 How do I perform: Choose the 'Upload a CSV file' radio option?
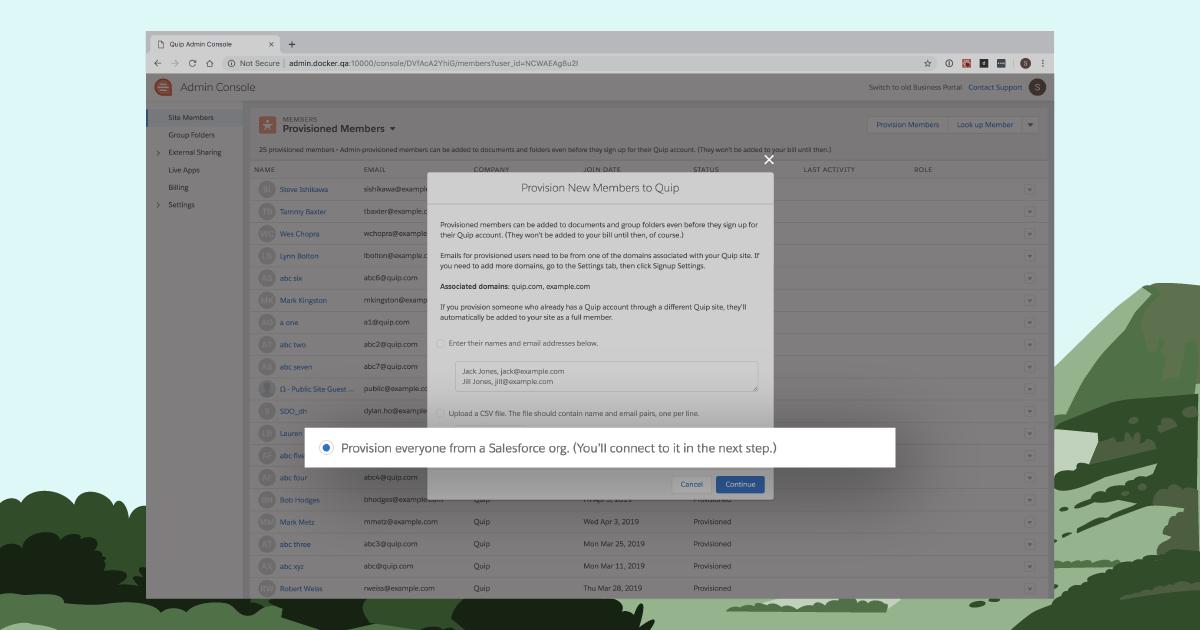click(441, 413)
